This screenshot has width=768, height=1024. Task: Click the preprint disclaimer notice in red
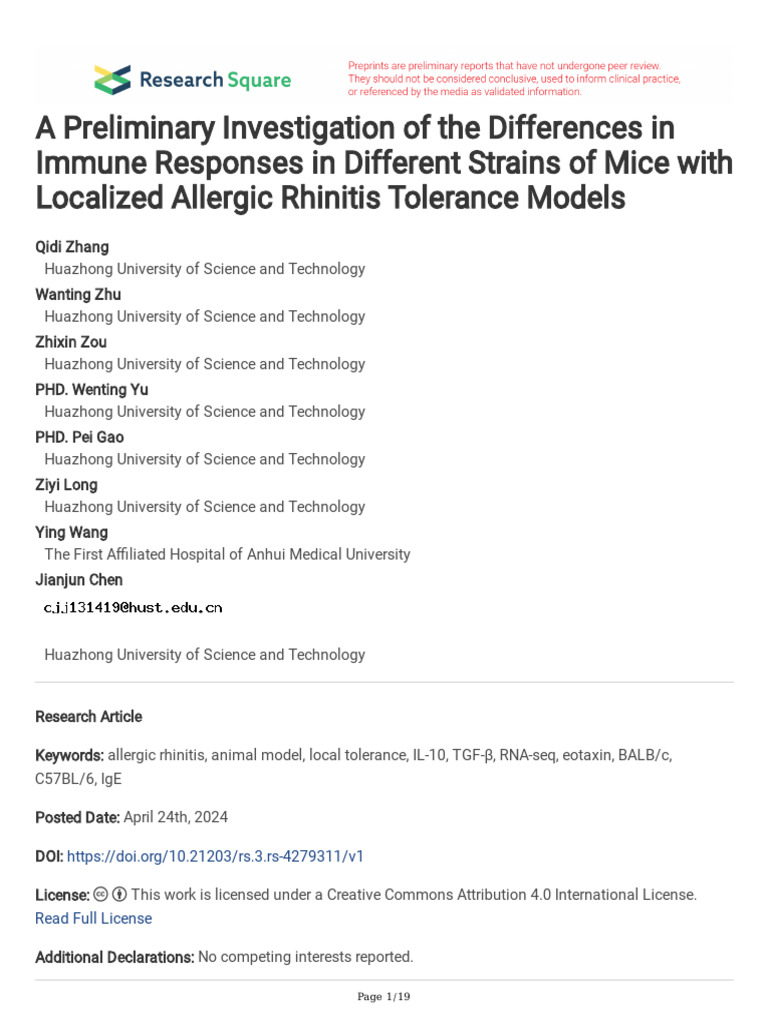pyautogui.click(x=514, y=79)
